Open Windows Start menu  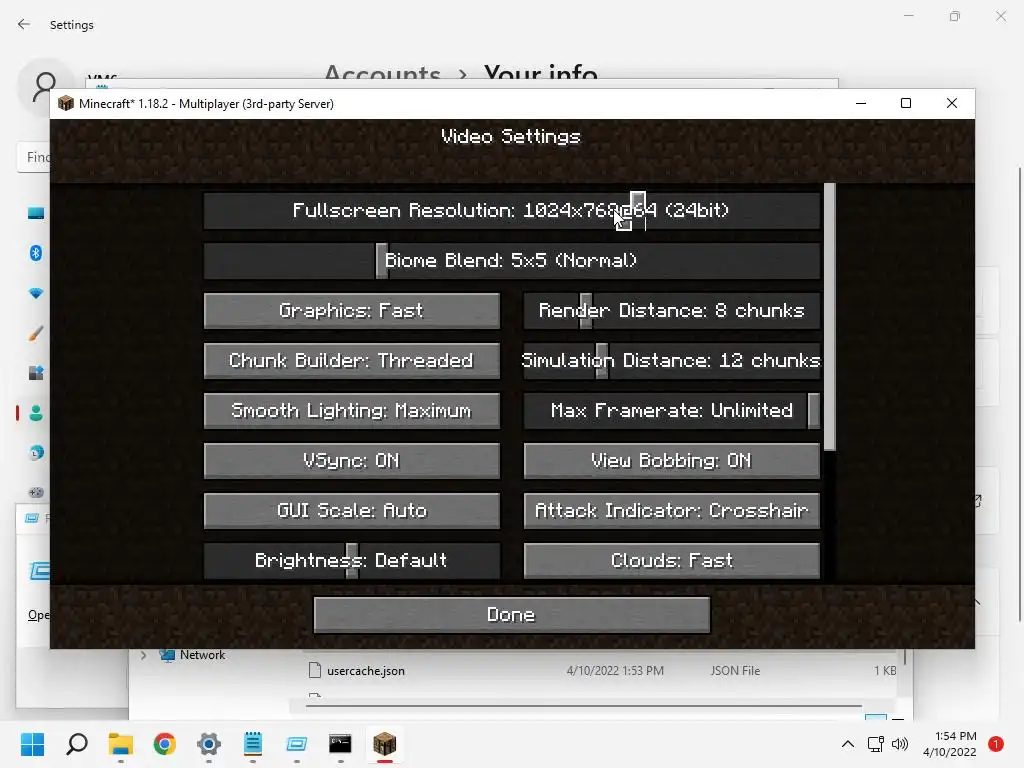(32, 744)
